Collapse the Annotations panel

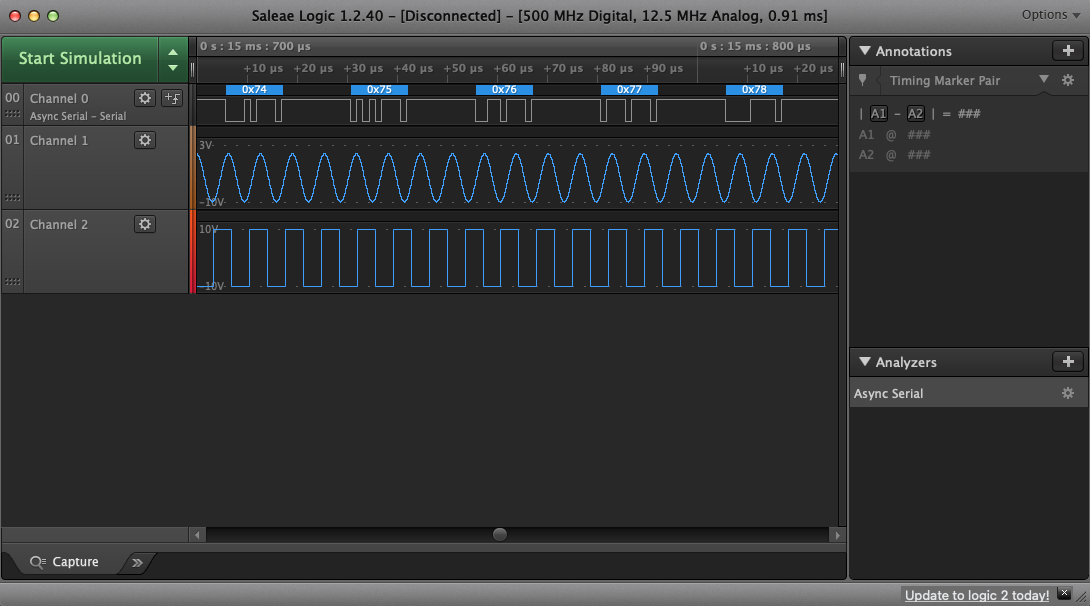point(865,51)
